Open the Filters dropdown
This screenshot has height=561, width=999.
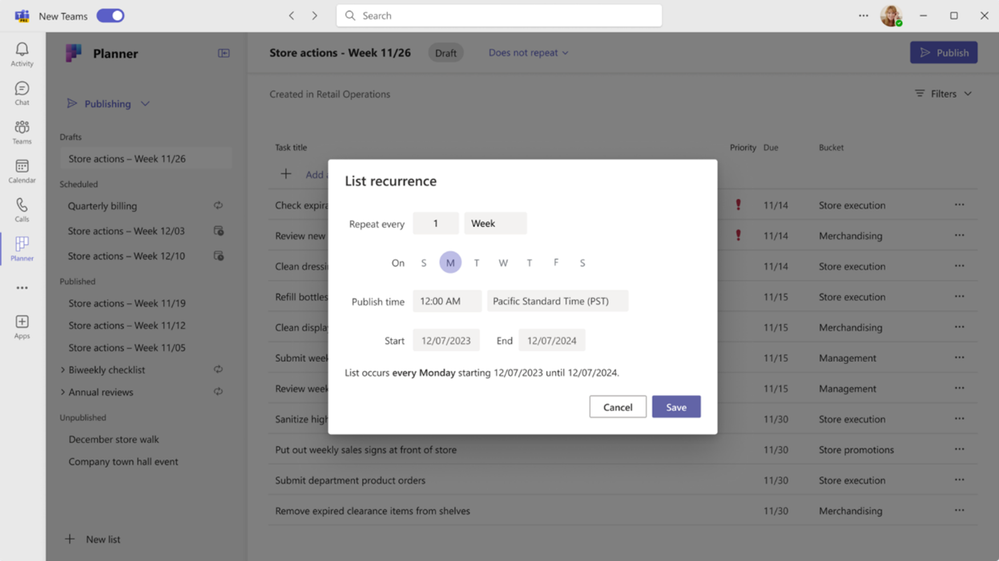tap(944, 94)
